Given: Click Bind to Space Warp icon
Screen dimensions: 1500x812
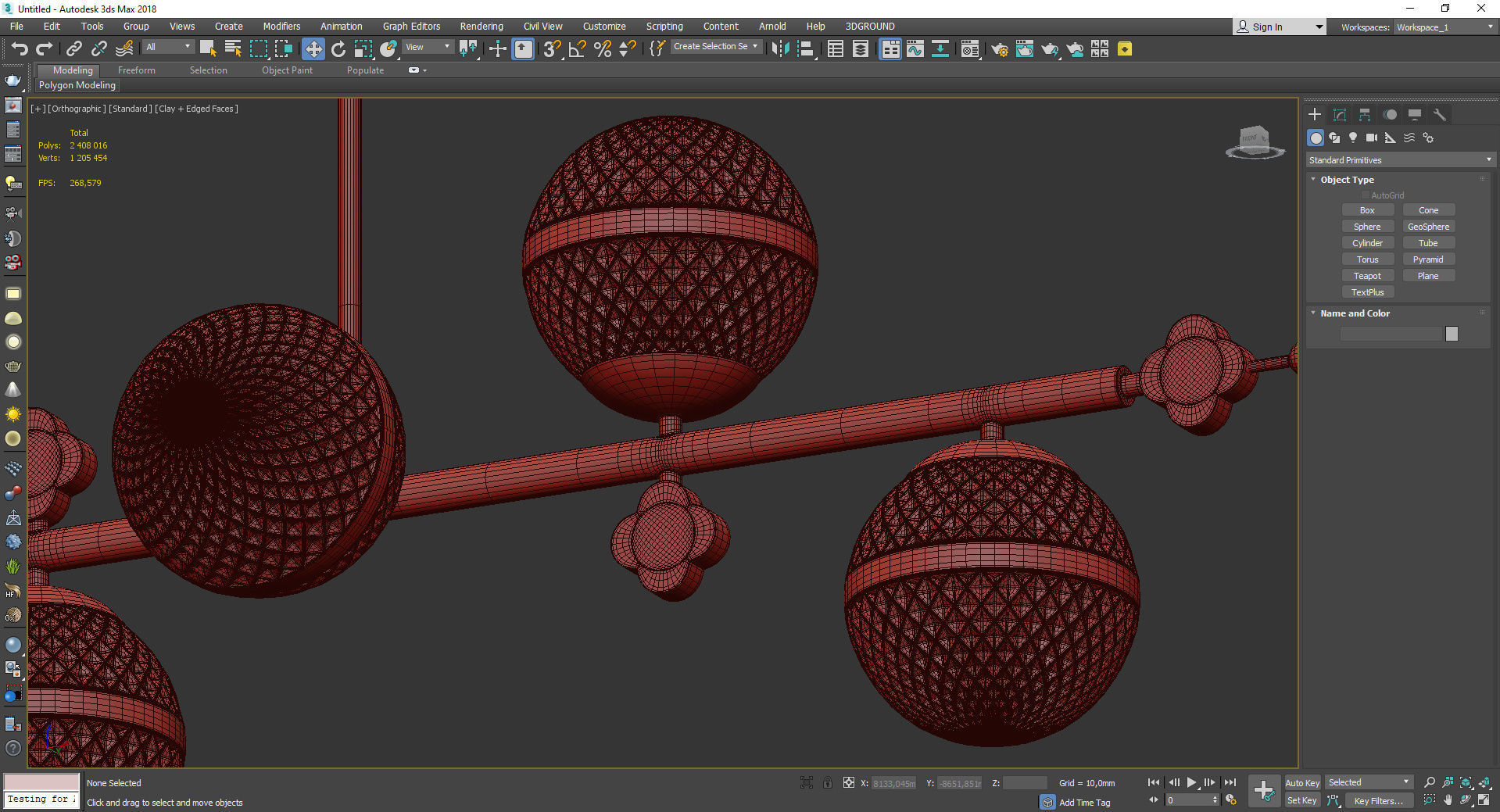Looking at the screenshot, I should [124, 49].
